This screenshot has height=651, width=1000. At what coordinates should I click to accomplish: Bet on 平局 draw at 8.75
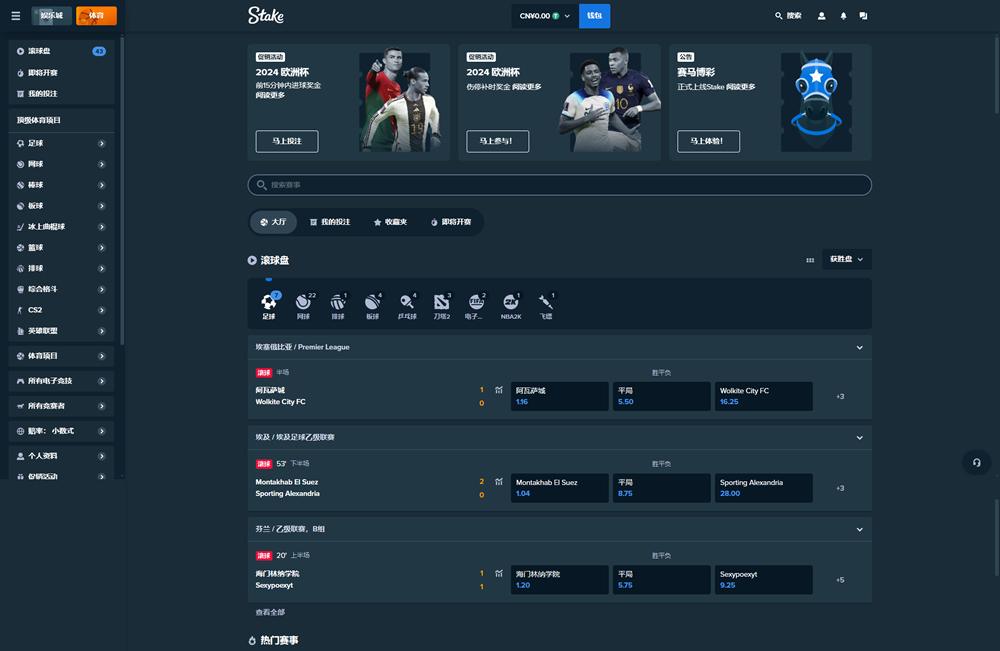point(661,488)
